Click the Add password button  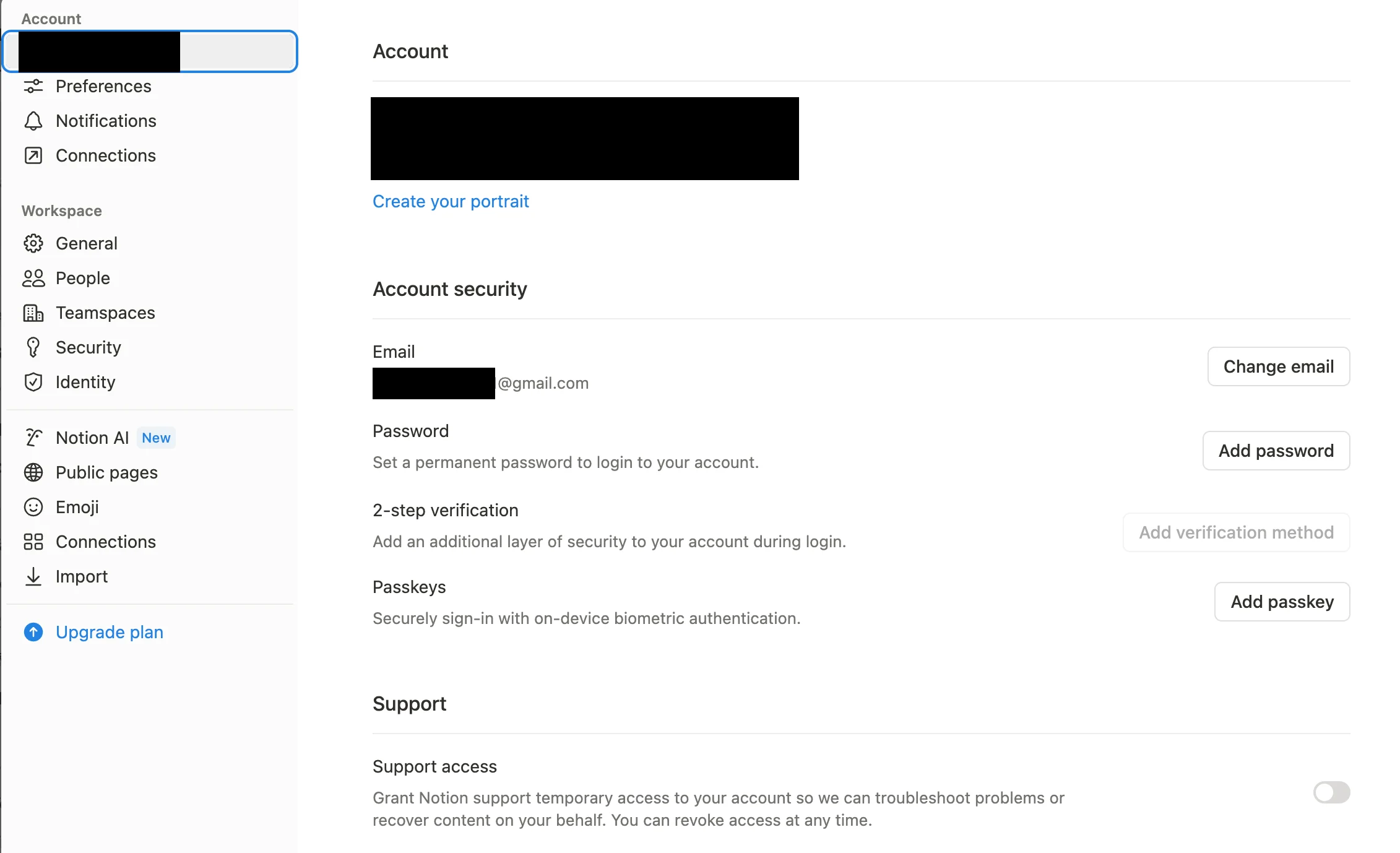[1276, 451]
